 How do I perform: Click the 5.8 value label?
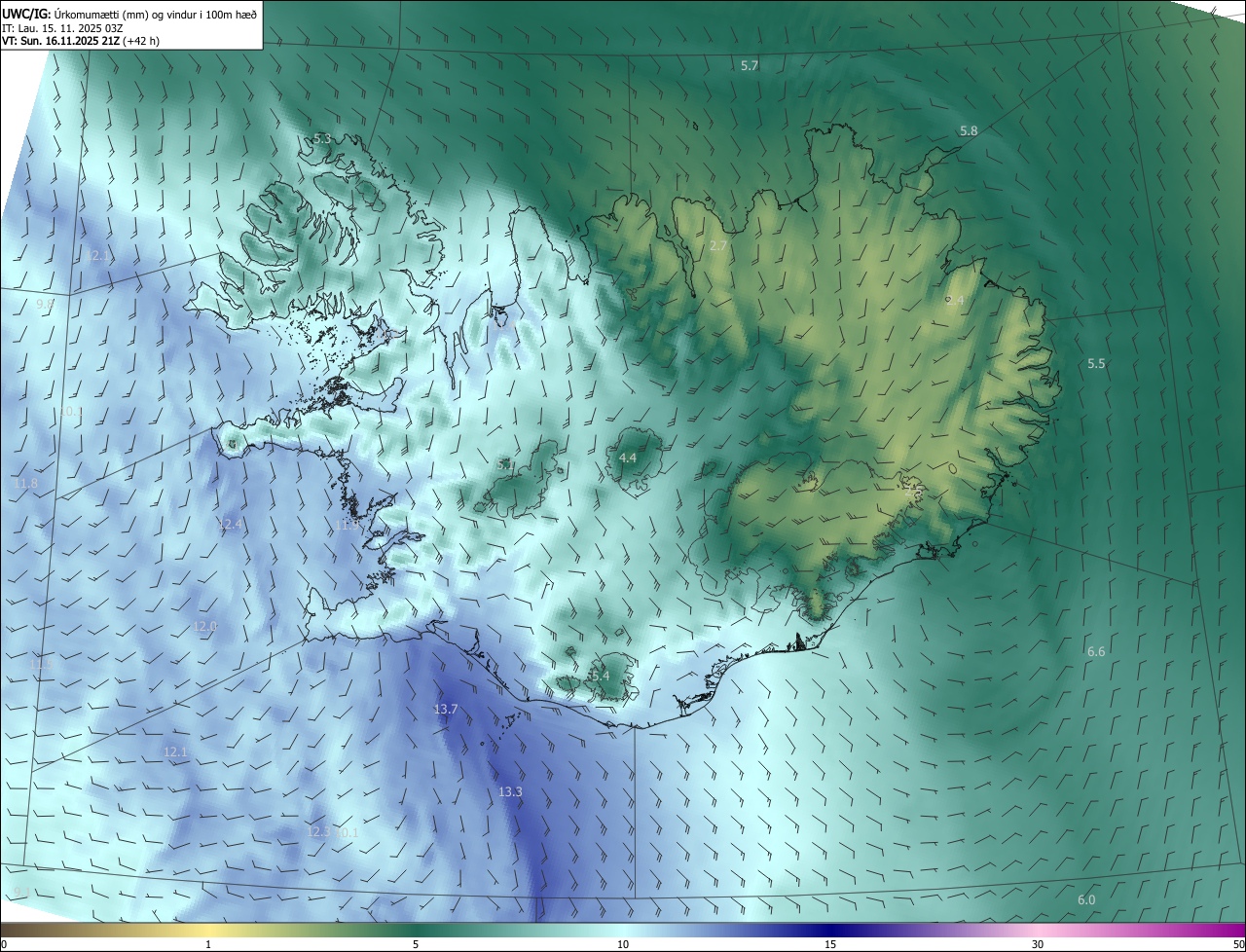pyautogui.click(x=969, y=130)
